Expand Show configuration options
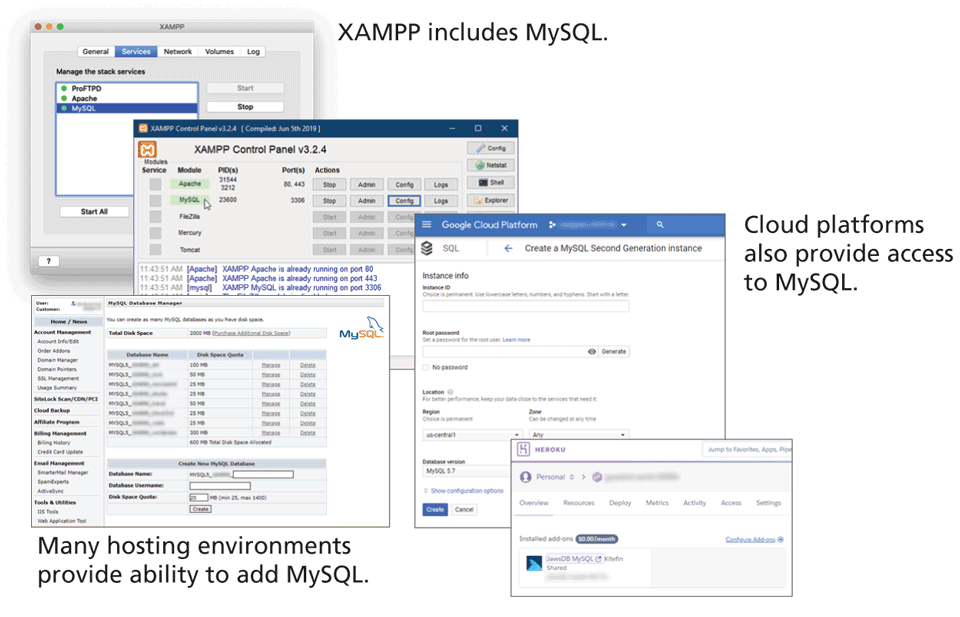Screen dimensions: 960x617 tap(464, 491)
